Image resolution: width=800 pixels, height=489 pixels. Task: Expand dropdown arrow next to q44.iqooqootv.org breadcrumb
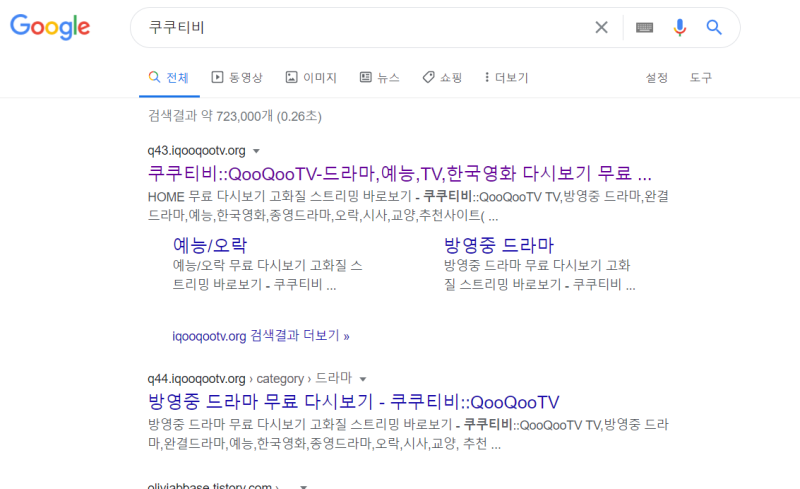[x=363, y=379]
